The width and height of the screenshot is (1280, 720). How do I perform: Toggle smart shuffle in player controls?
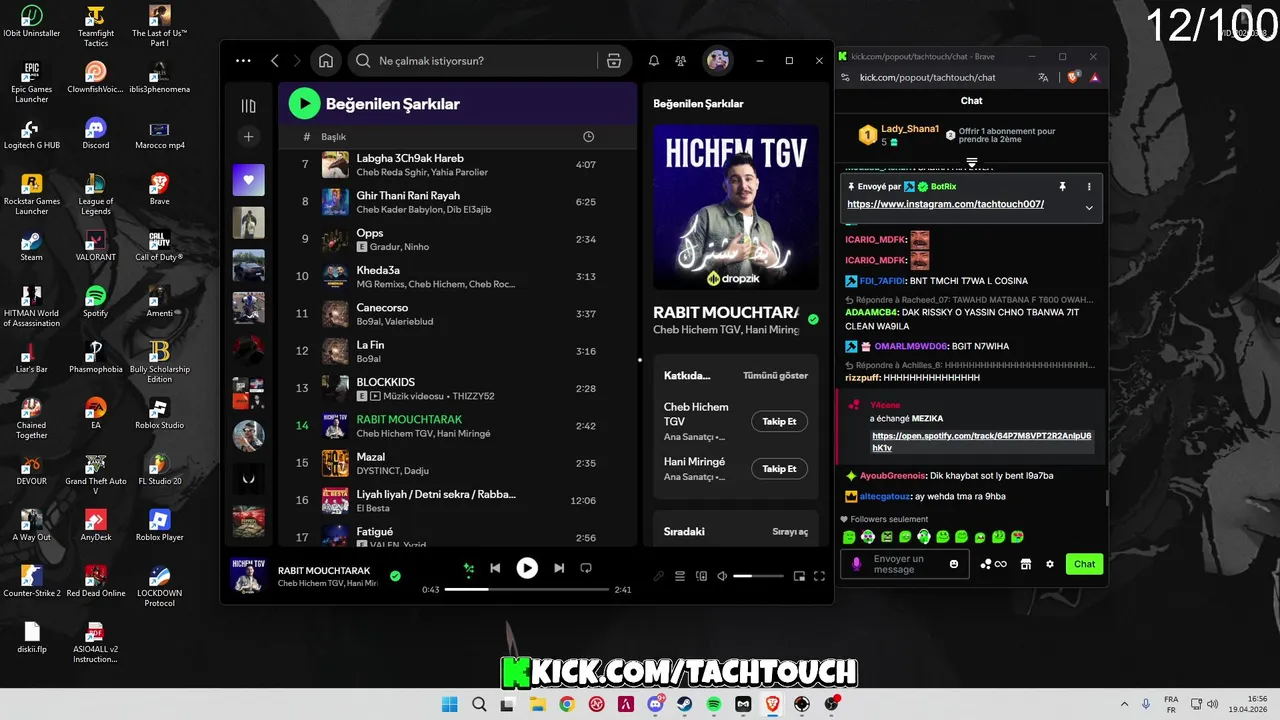tap(468, 568)
